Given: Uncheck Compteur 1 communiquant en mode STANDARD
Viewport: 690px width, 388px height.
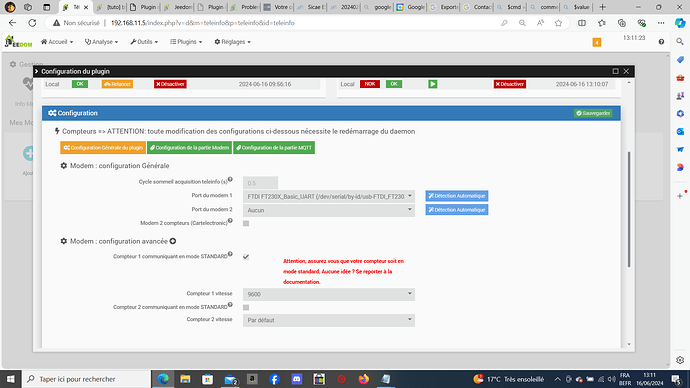Looking at the screenshot, I should tap(246, 257).
